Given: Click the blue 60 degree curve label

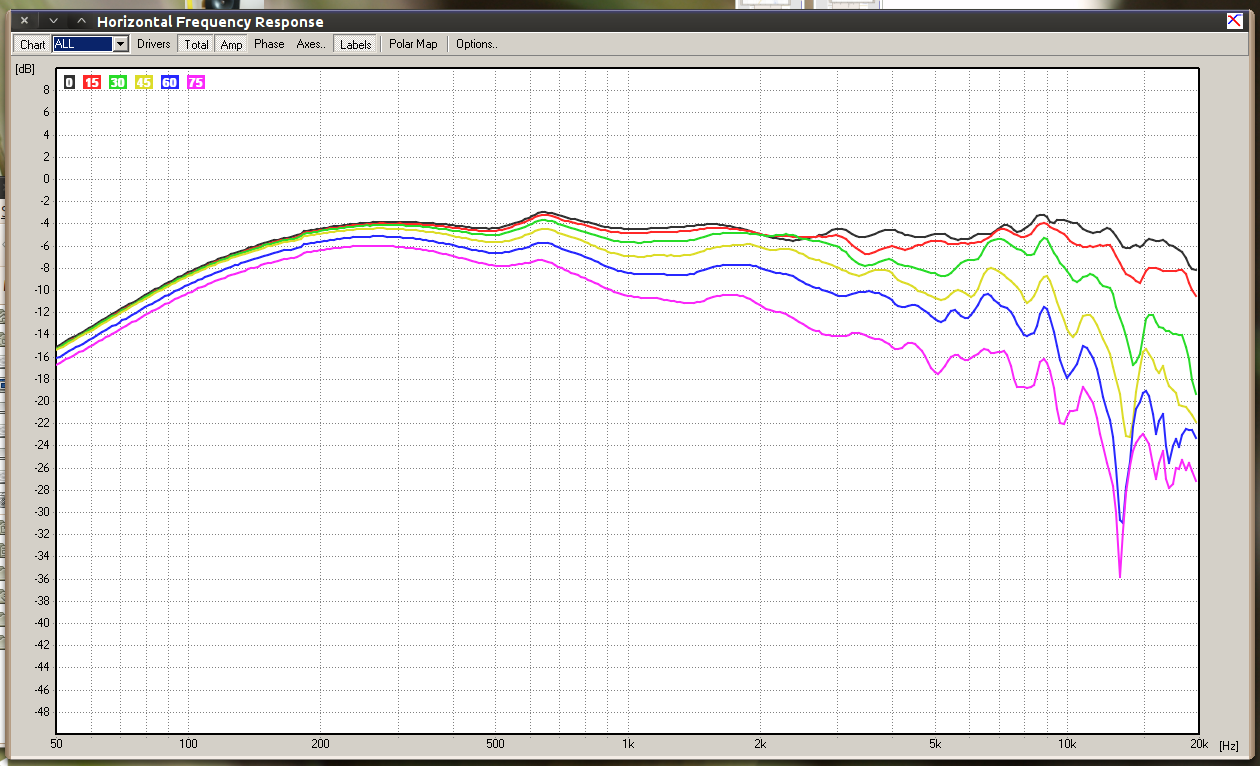Looking at the screenshot, I should pos(170,82).
